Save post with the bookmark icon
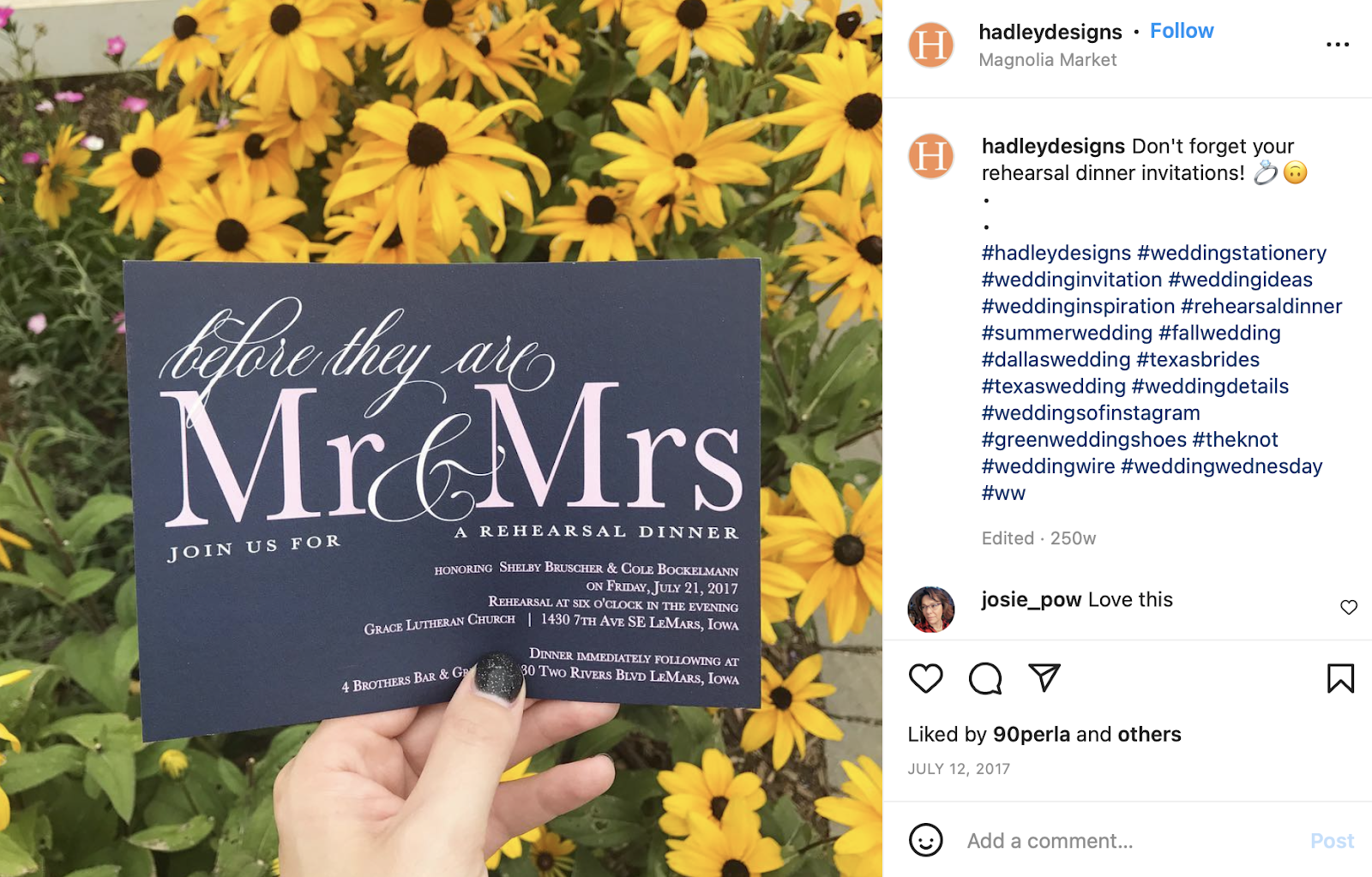 pos(1340,678)
